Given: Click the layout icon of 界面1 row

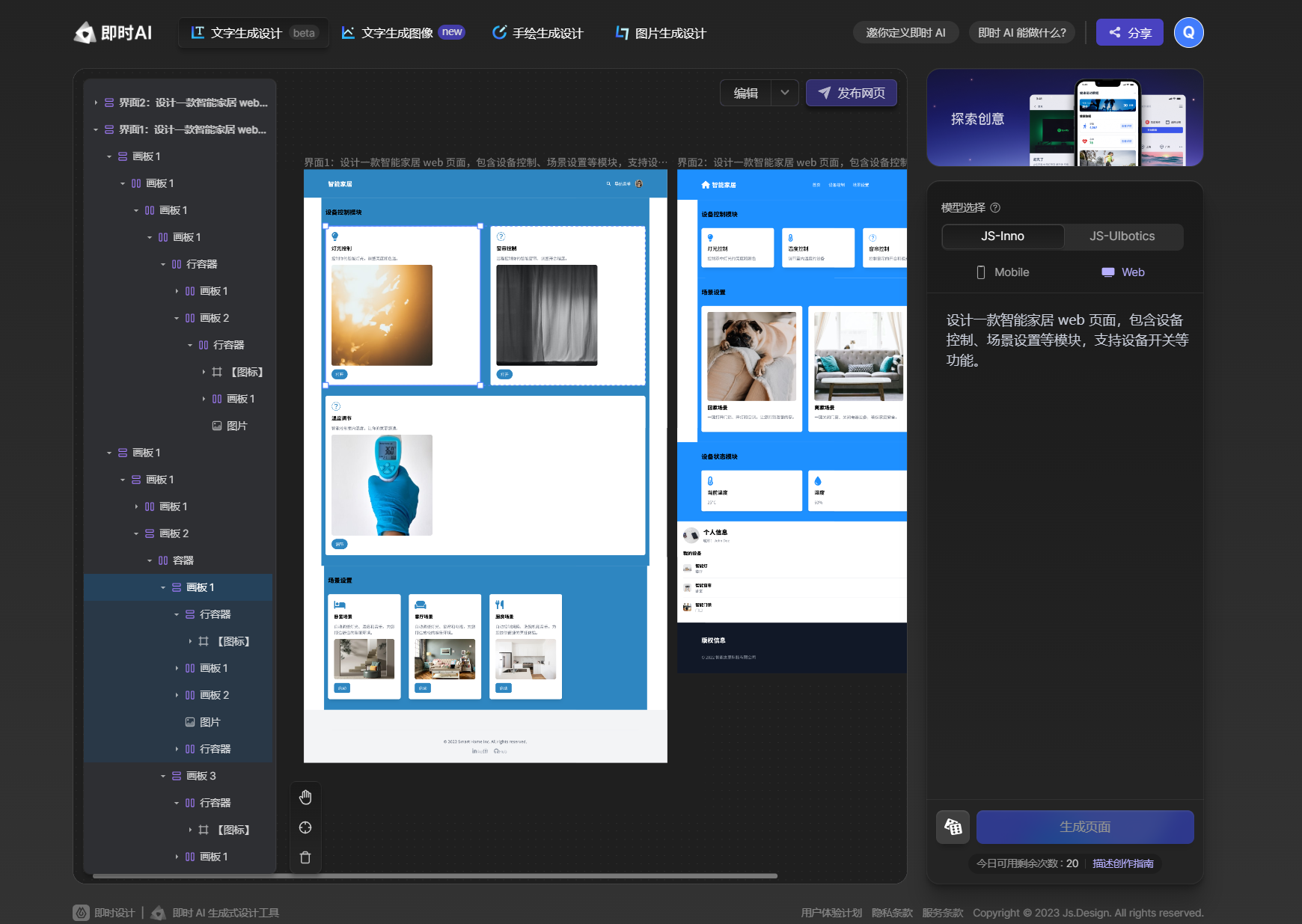Looking at the screenshot, I should tap(109, 129).
